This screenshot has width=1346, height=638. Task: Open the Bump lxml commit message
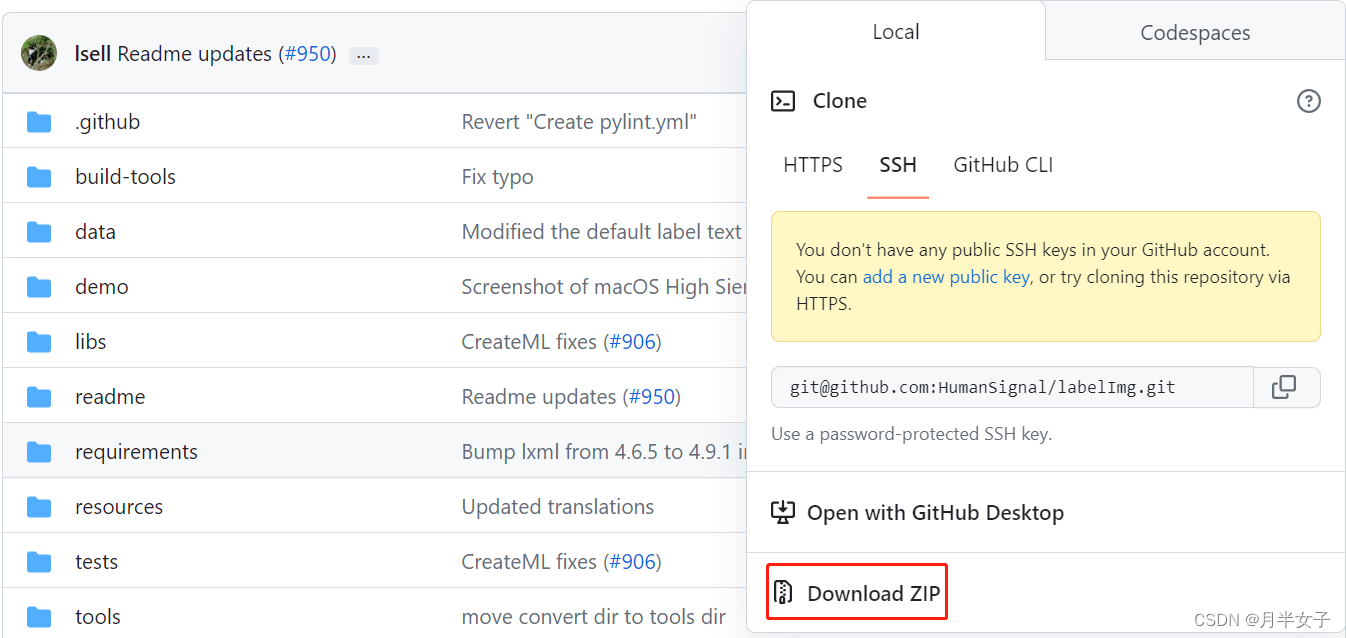click(x=604, y=452)
